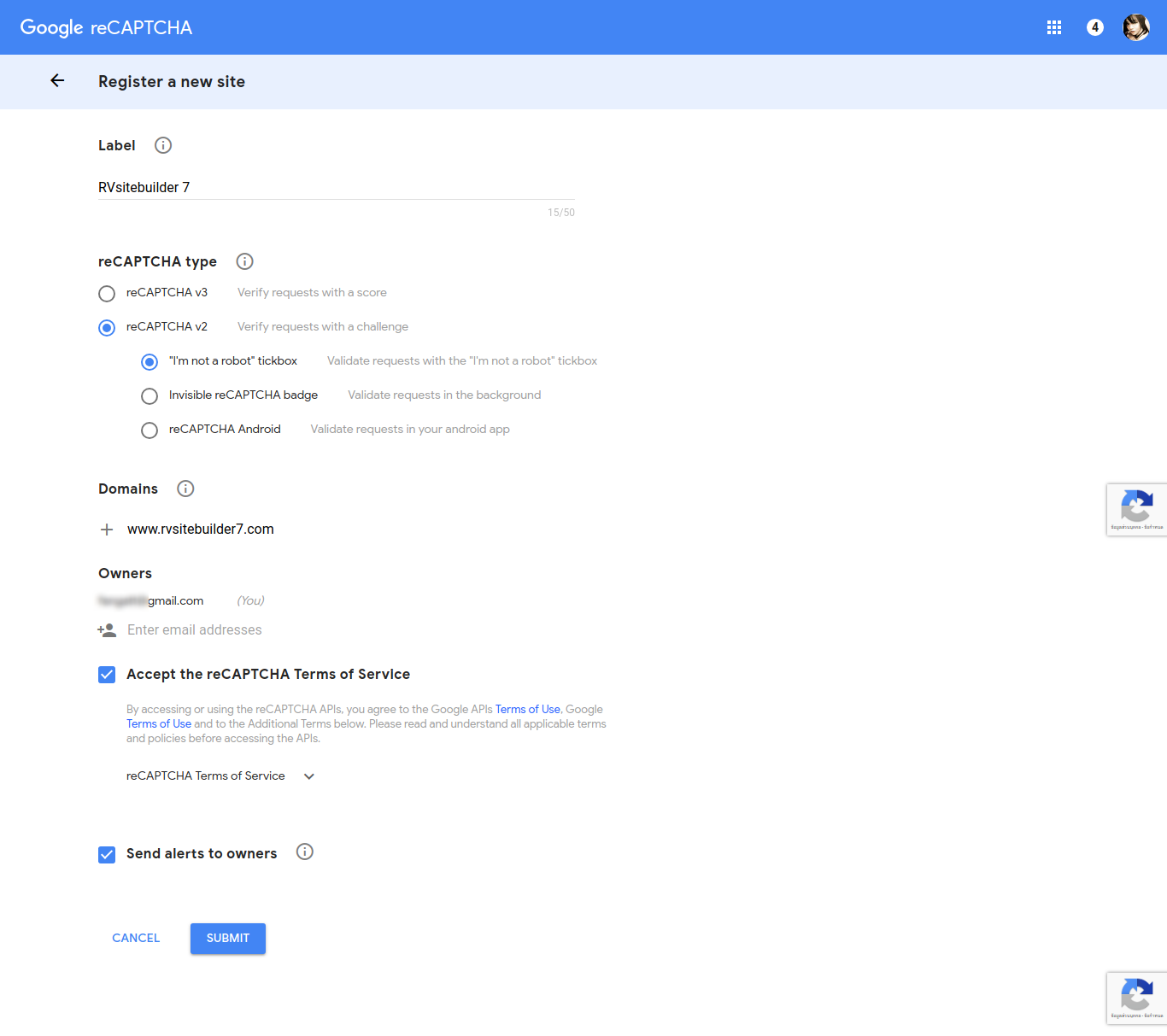The height and width of the screenshot is (1036, 1167).
Task: Open the account profile avatar
Action: pyautogui.click(x=1136, y=27)
